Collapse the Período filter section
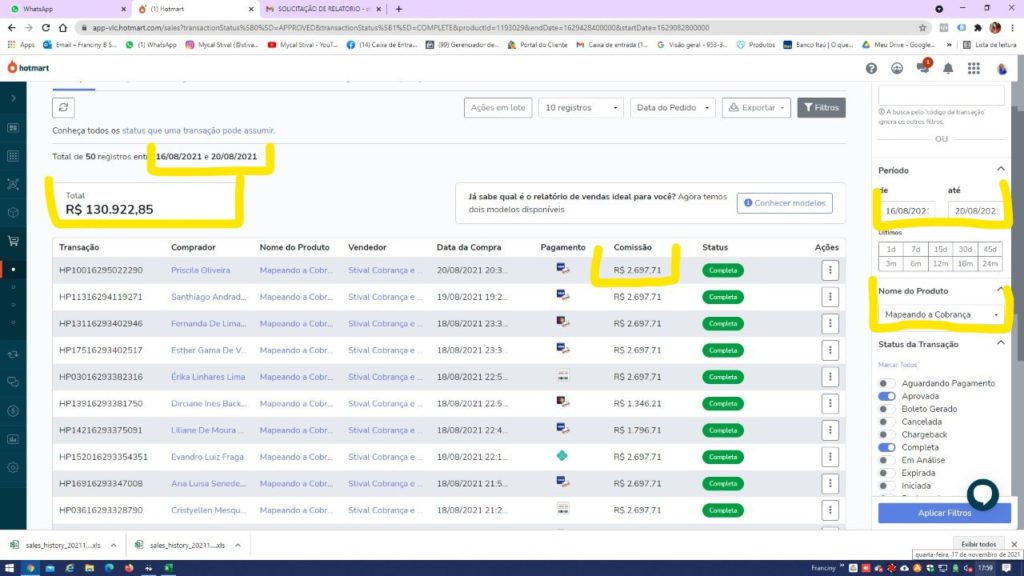This screenshot has width=1024, height=576. [1000, 169]
